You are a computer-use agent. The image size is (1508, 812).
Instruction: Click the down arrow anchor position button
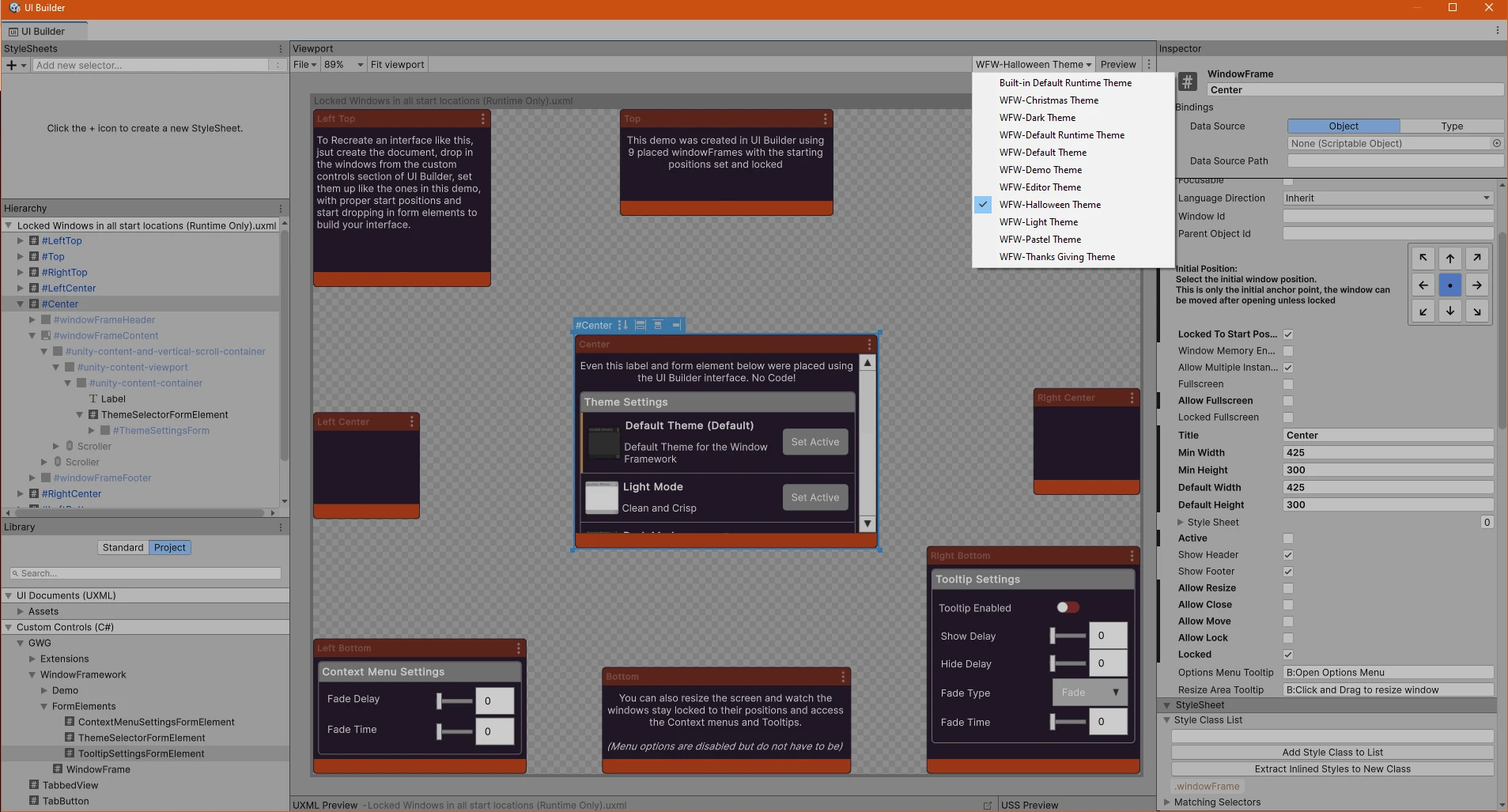[1449, 311]
